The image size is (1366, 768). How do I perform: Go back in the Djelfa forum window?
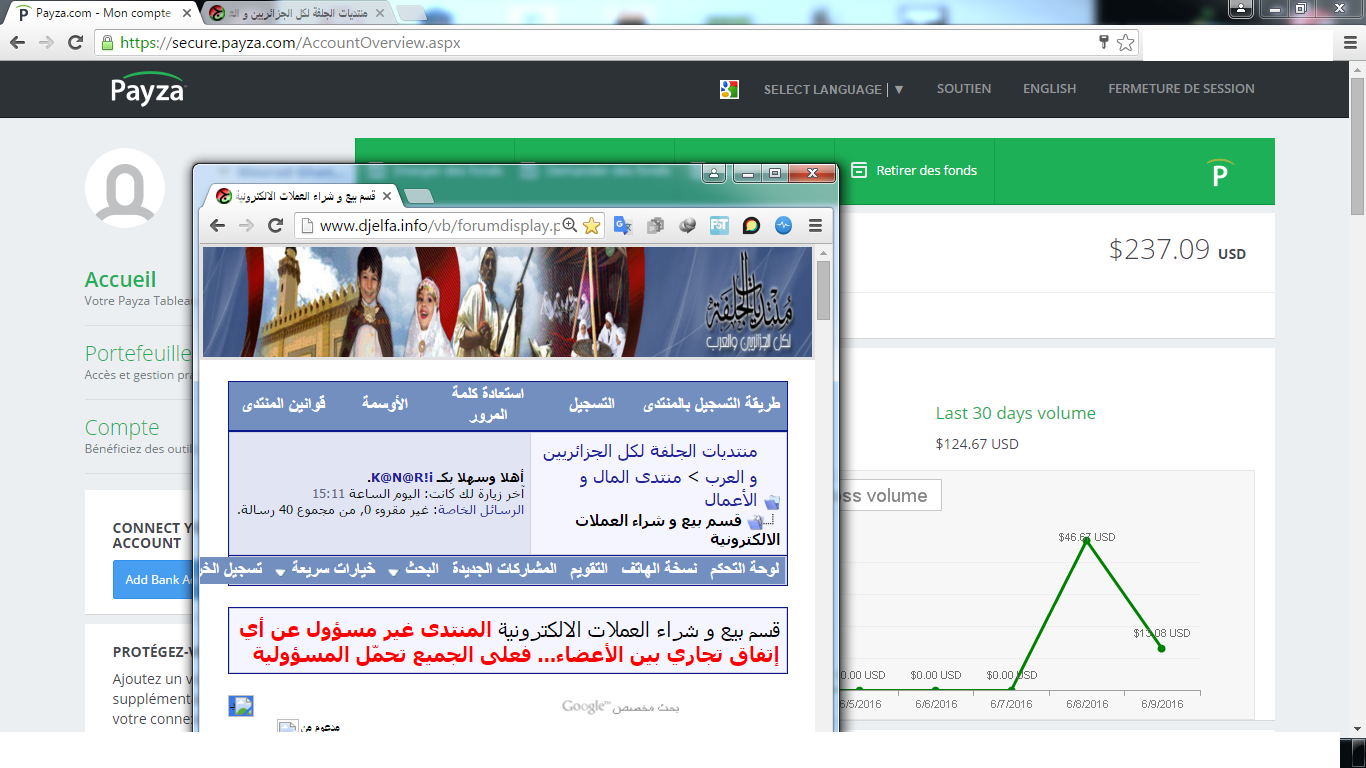[x=216, y=226]
